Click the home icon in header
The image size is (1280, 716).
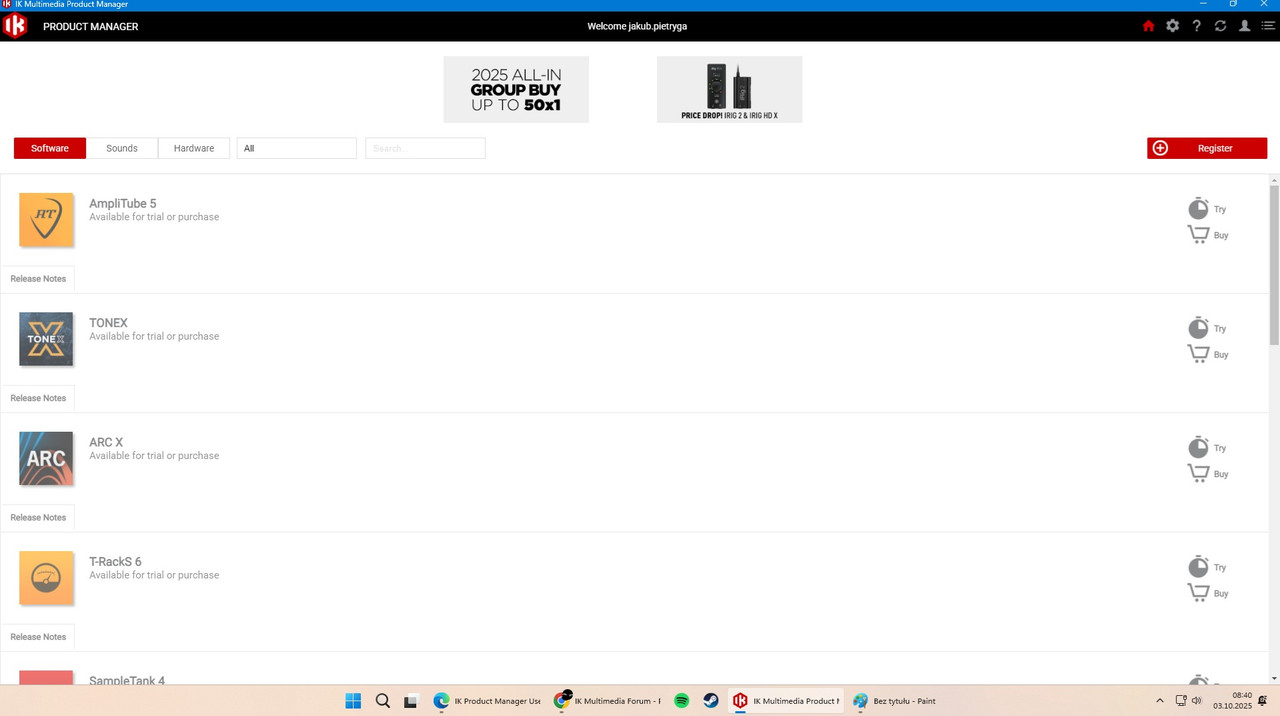[1148, 26]
